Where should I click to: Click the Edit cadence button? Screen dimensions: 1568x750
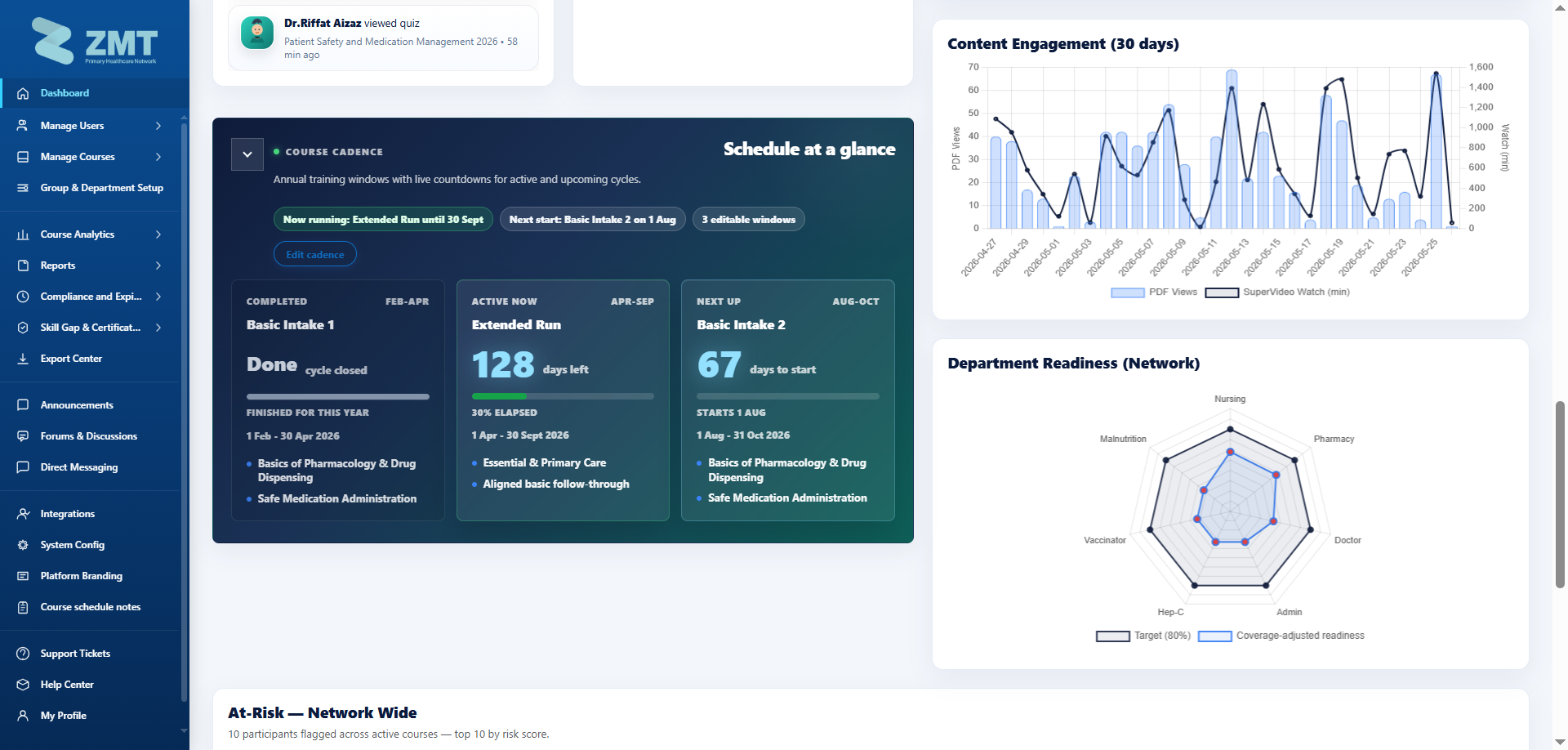click(315, 254)
